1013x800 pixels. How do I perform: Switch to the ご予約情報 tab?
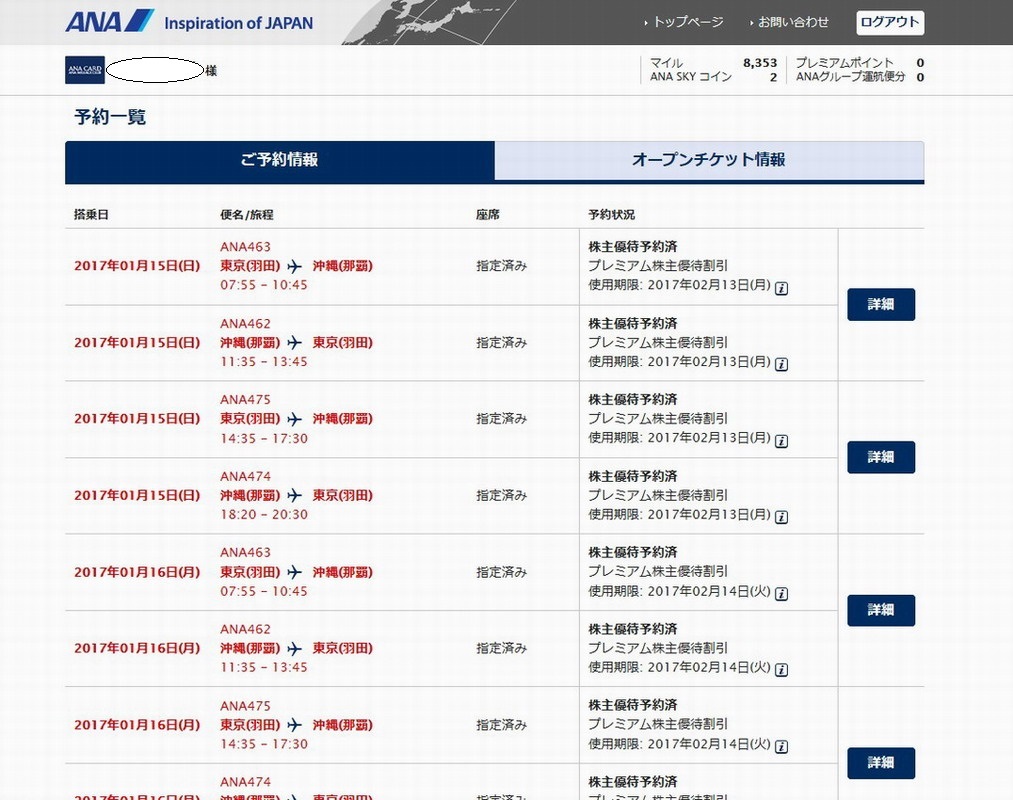280,160
